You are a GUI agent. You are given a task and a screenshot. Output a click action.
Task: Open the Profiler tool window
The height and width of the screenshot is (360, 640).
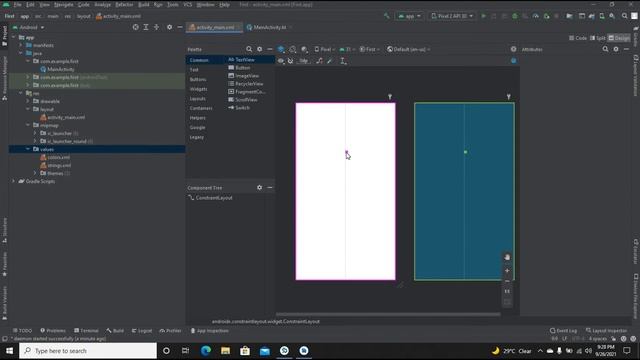pyautogui.click(x=170, y=331)
